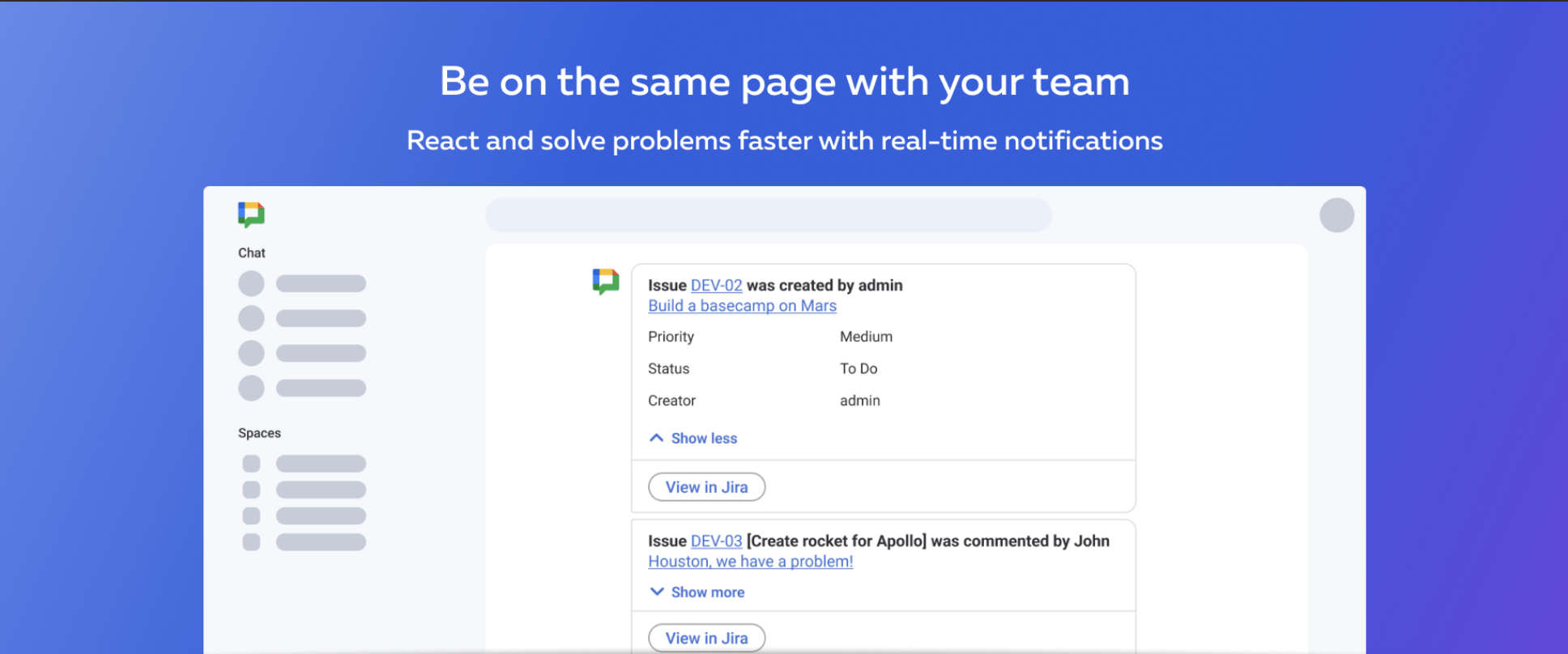Open the DEV-02 issue link

click(x=716, y=285)
